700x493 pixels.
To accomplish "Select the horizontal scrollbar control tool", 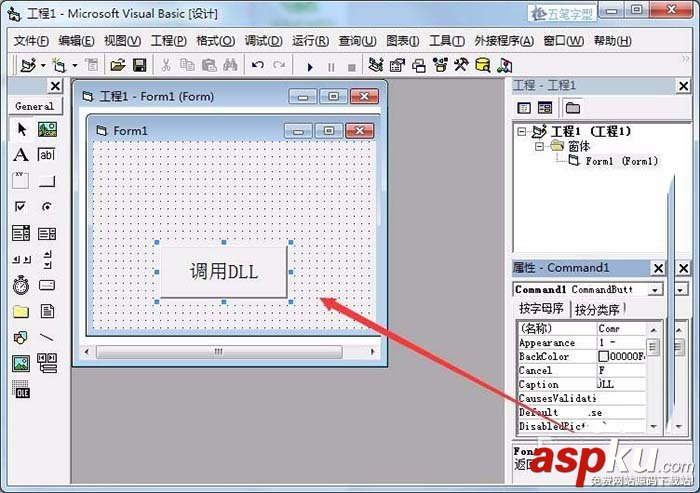I will click(x=21, y=259).
